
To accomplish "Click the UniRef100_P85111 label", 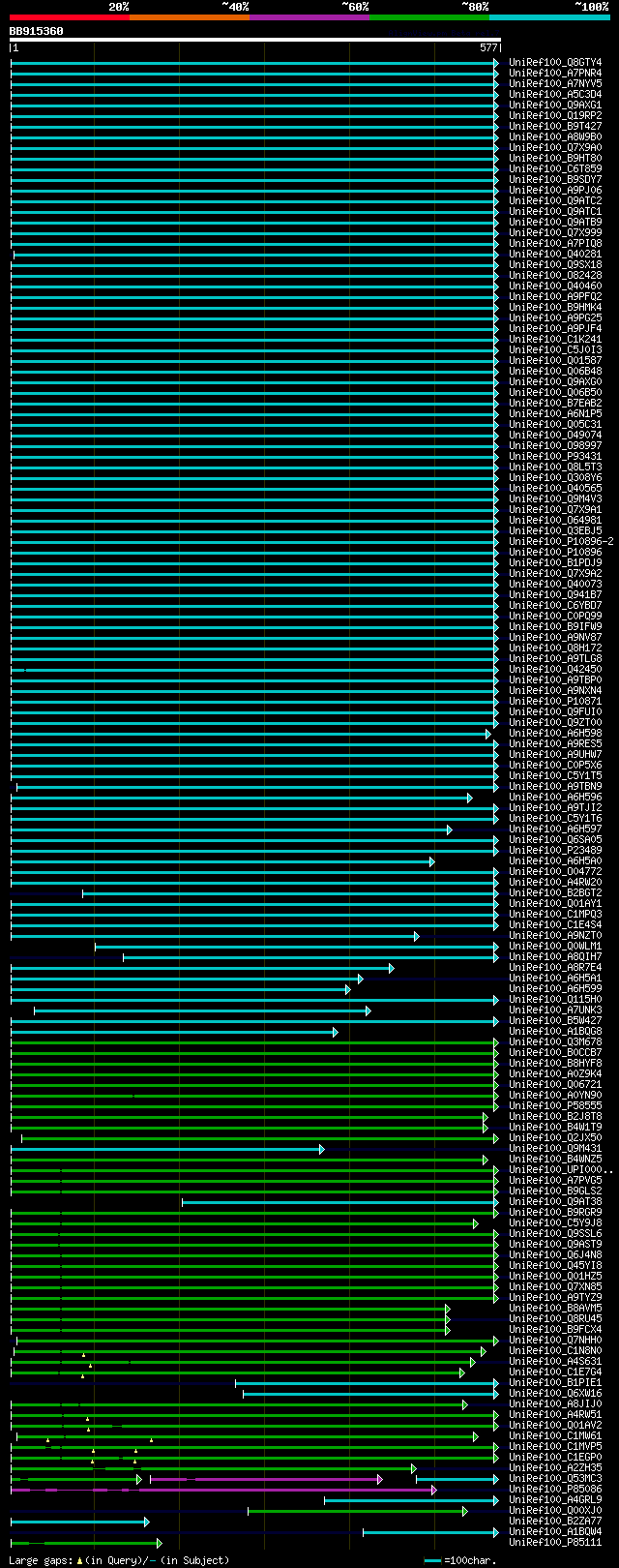I will (x=555, y=1543).
